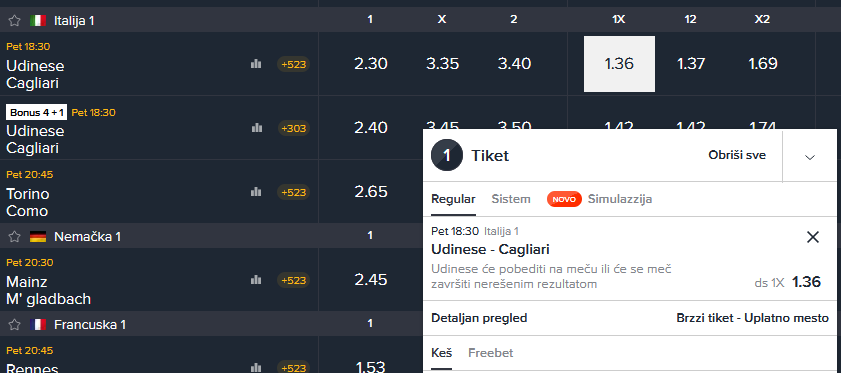This screenshot has height=373, width=841.
Task: Show Mainz M' gladbach stats icon
Action: tap(256, 280)
